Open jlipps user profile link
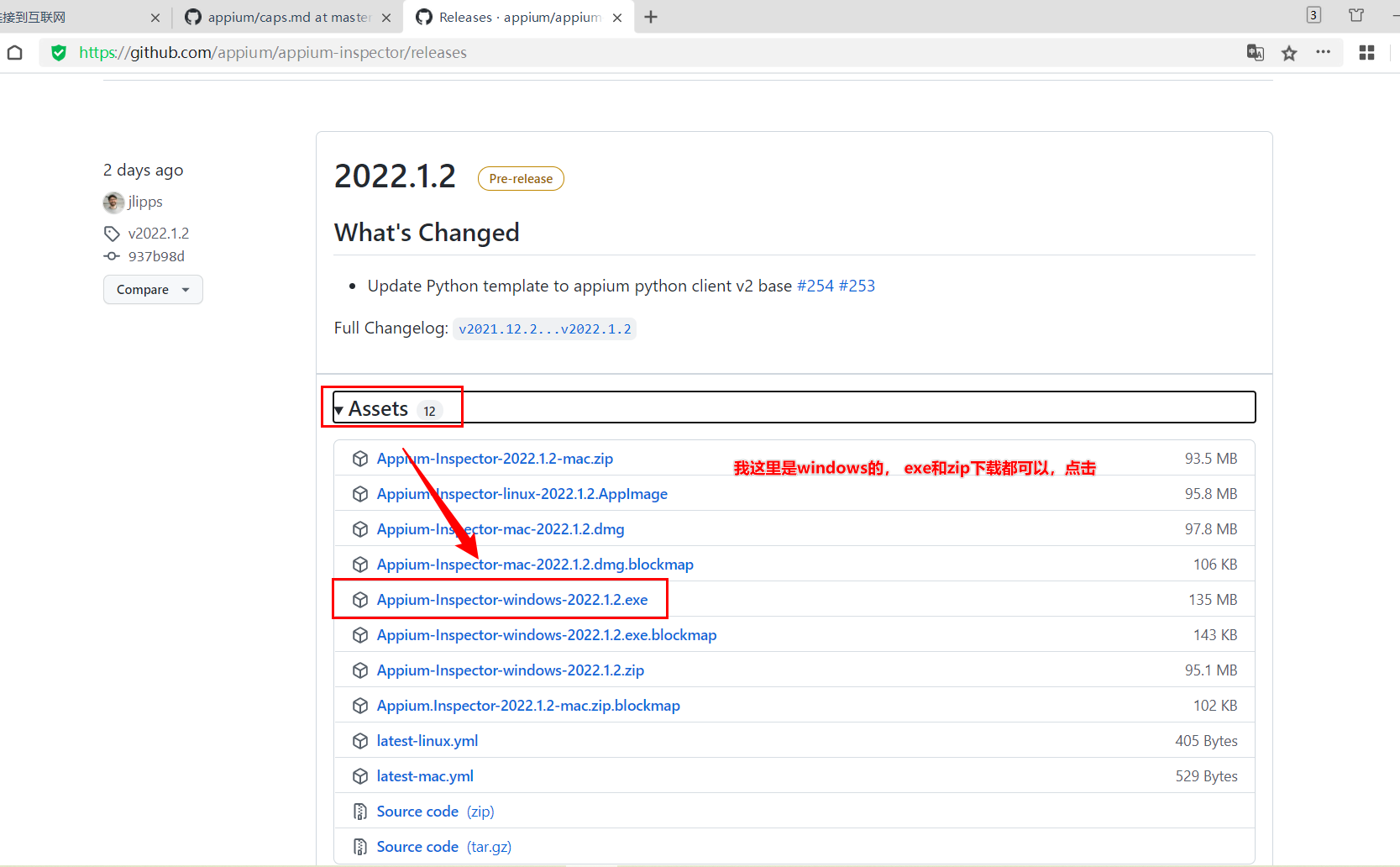The width and height of the screenshot is (1400, 867). coord(145,202)
